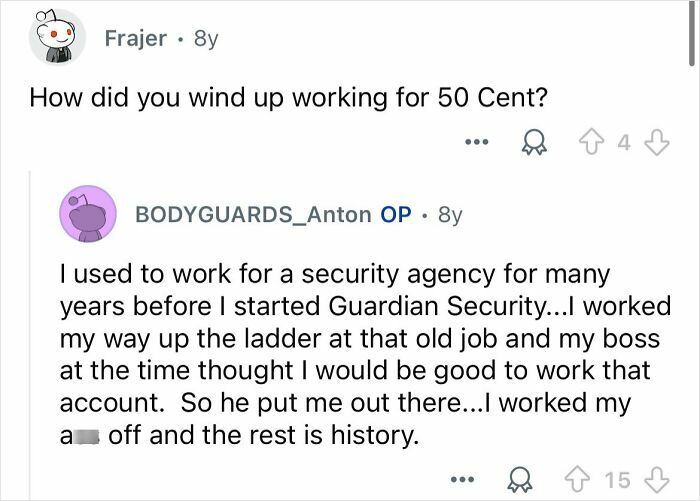Click the vote count 15 on the reply
This screenshot has width=700, height=501.
pyautogui.click(x=617, y=480)
